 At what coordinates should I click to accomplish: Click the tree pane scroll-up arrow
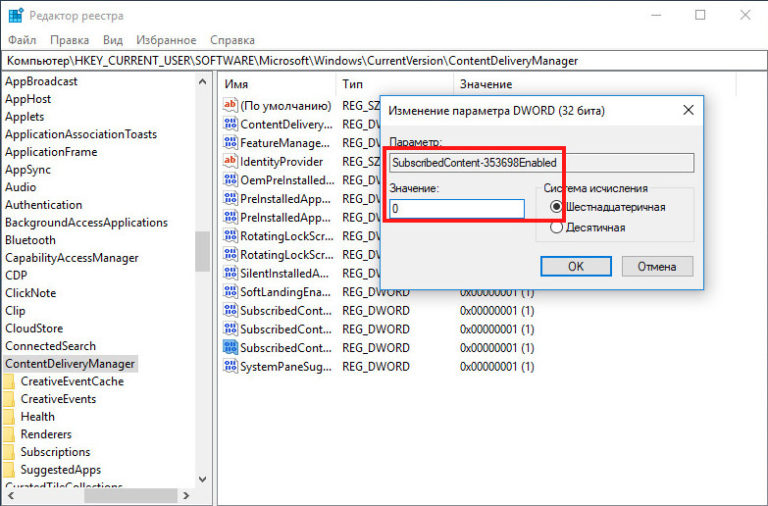point(203,81)
